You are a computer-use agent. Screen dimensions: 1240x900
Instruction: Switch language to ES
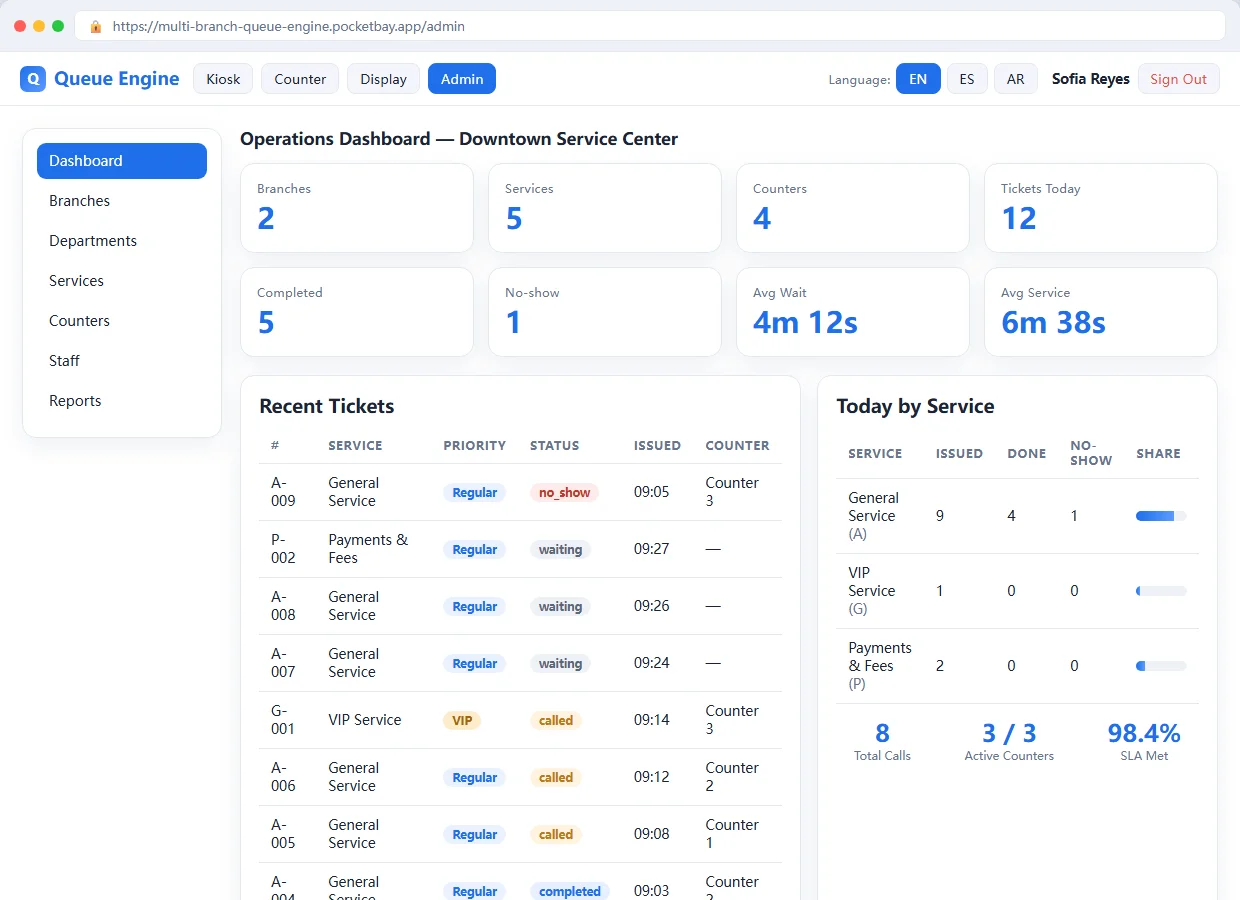pos(967,79)
